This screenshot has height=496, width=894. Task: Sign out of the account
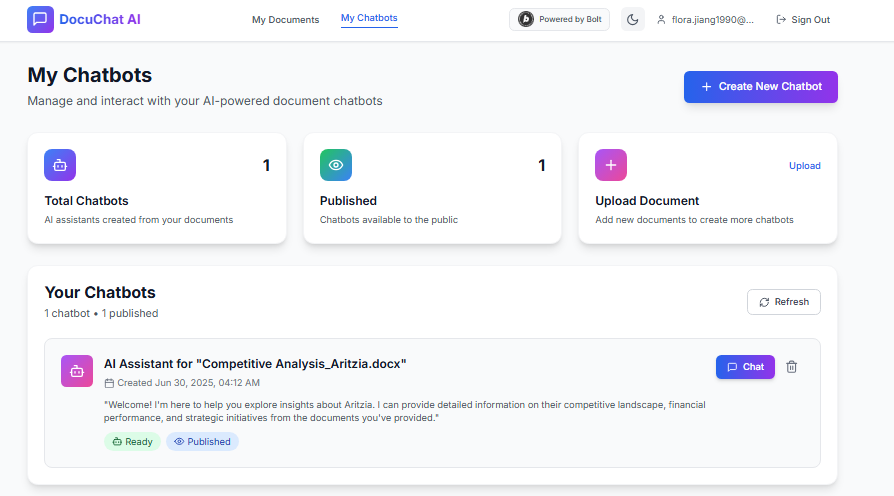[803, 19]
